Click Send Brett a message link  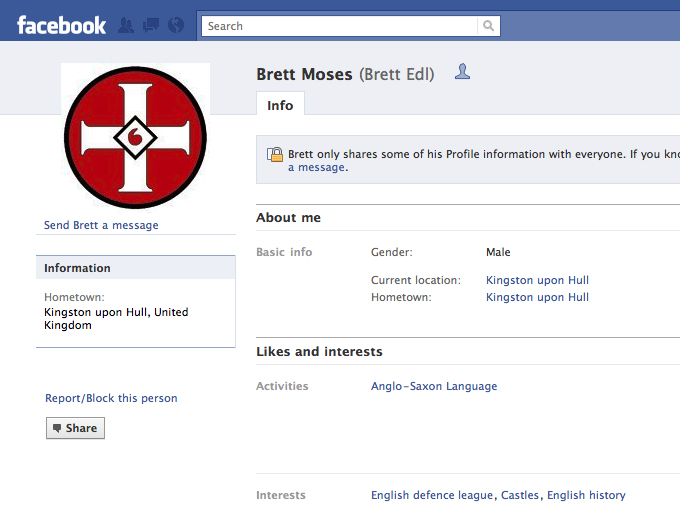(101, 225)
